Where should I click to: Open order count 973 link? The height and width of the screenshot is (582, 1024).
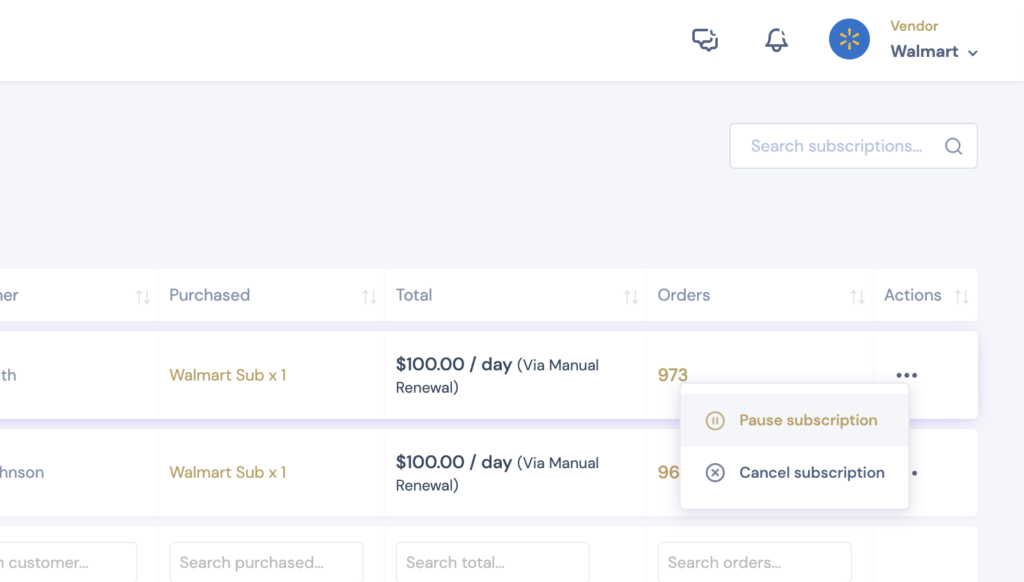(673, 374)
